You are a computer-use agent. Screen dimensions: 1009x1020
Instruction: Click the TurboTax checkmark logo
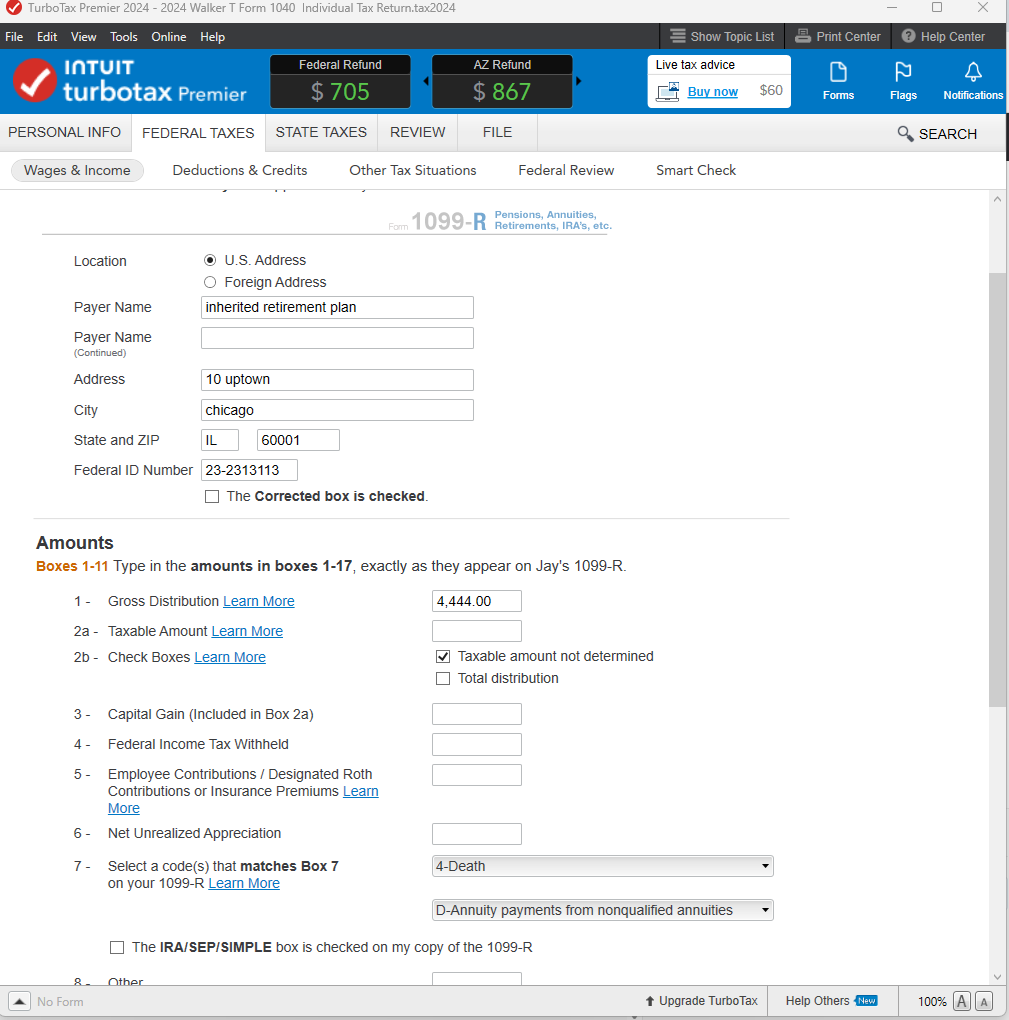(34, 80)
